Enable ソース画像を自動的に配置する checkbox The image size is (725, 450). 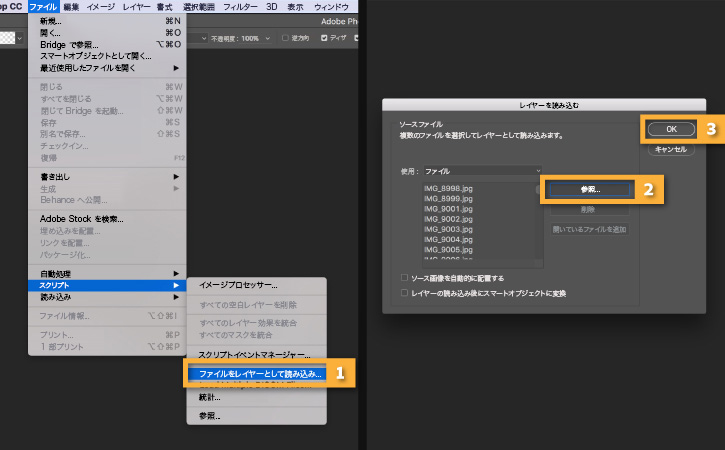coord(405,278)
